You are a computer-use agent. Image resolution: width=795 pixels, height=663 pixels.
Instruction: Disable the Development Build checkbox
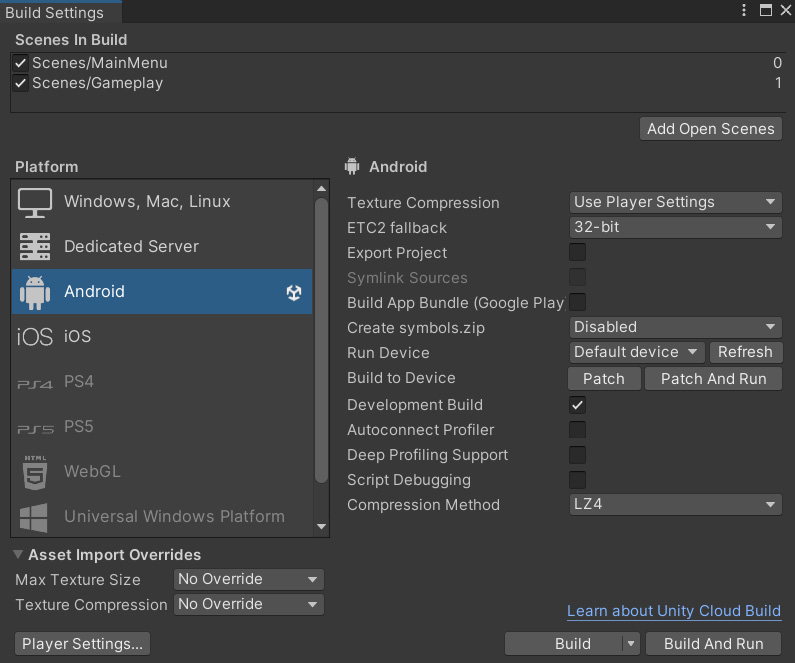click(577, 404)
